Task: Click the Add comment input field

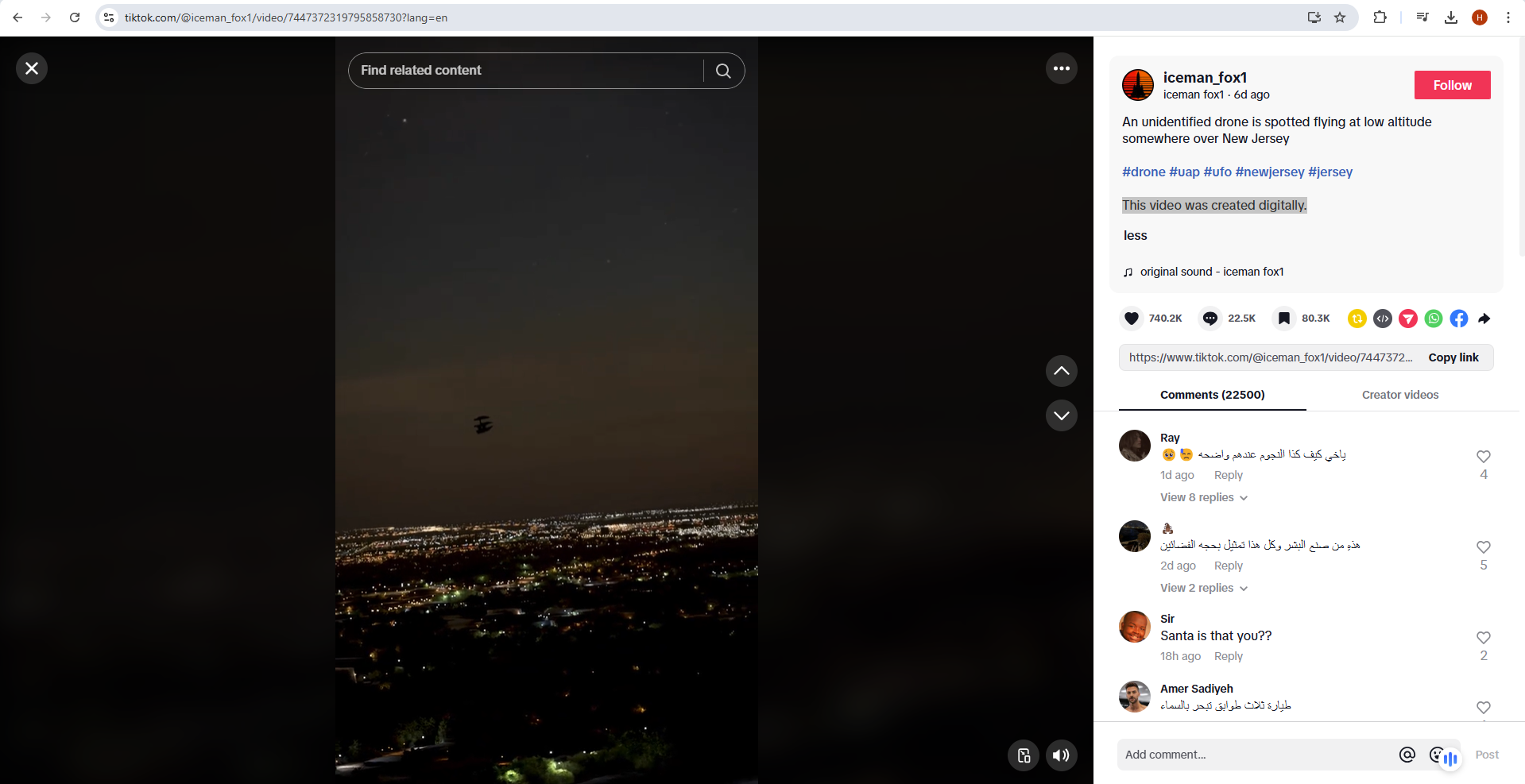Action: [x=1256, y=755]
